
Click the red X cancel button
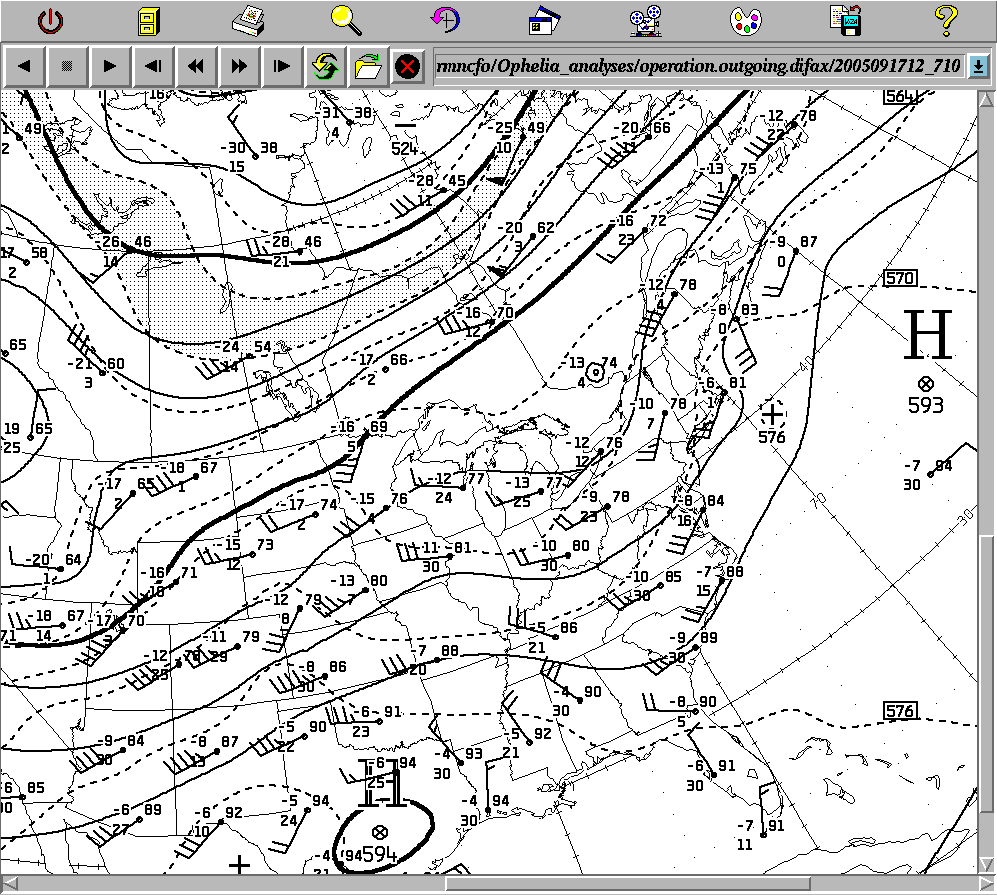tap(407, 67)
